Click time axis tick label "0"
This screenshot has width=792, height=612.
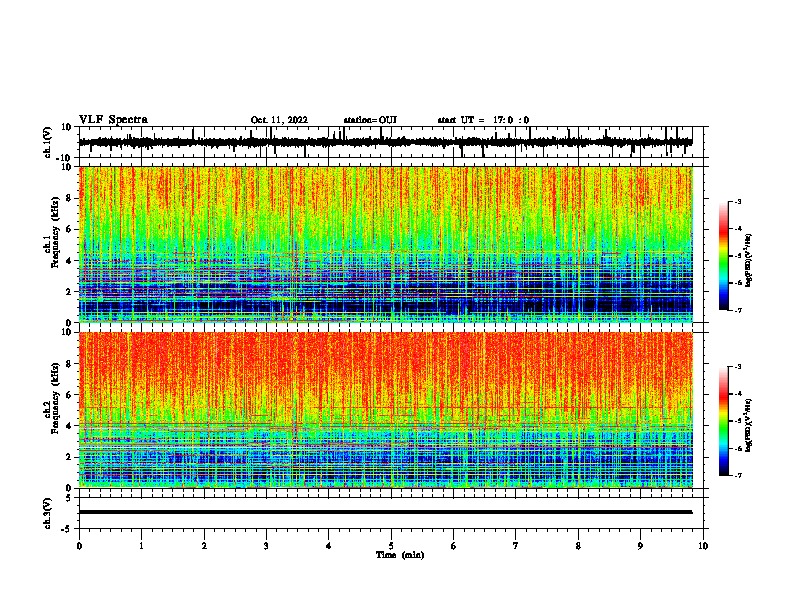[79, 546]
